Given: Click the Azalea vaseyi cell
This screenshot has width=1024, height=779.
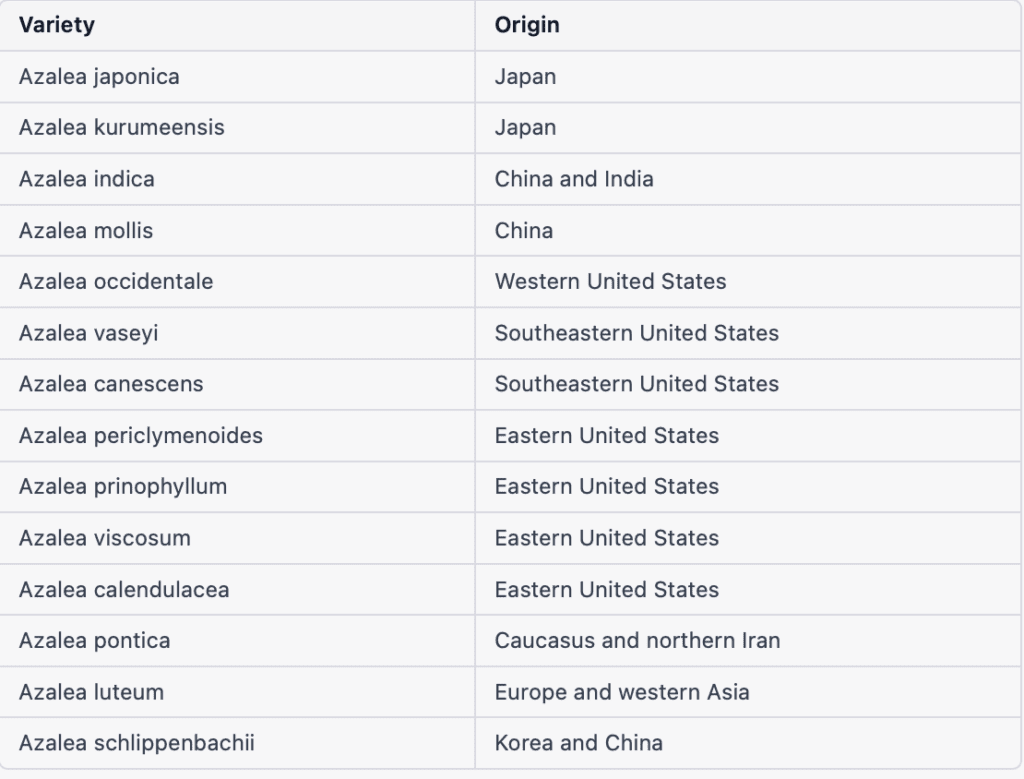Looking at the screenshot, I should coord(88,333).
